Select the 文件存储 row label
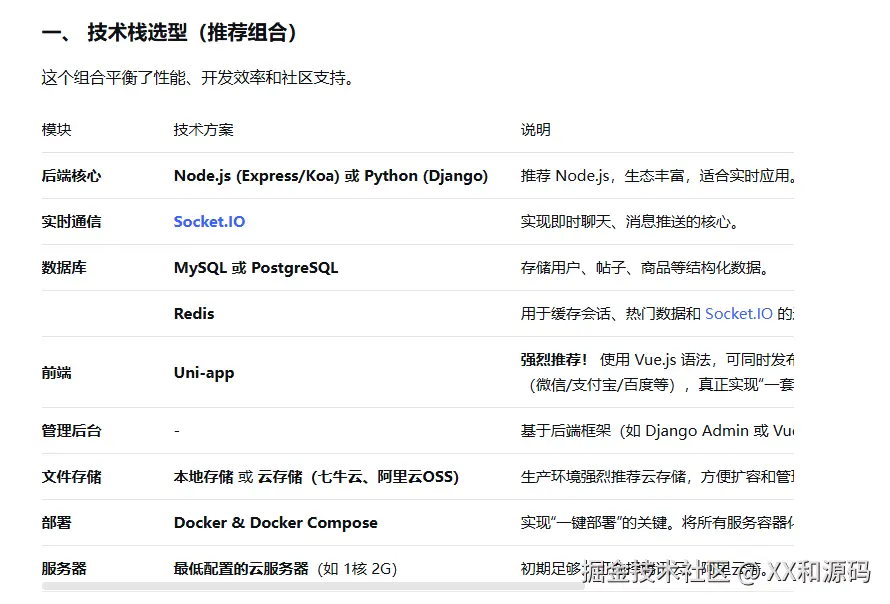Screen dimensions: 890x604 [72, 476]
